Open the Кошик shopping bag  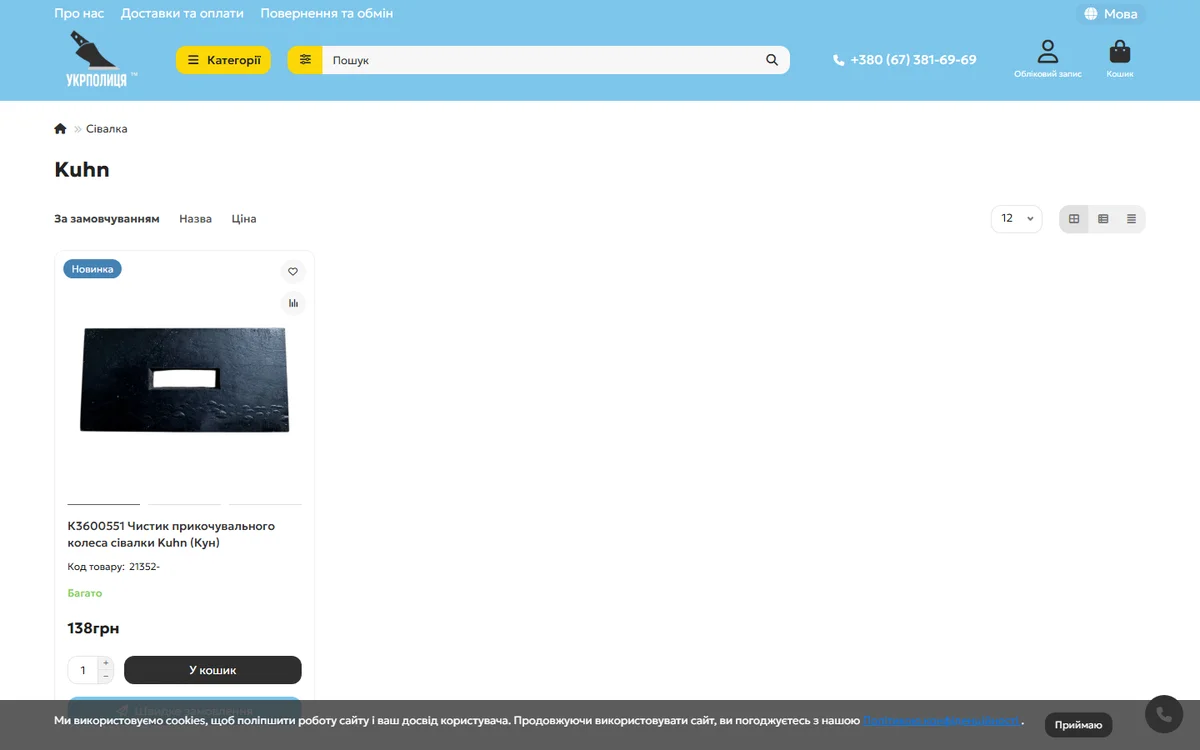[1120, 59]
